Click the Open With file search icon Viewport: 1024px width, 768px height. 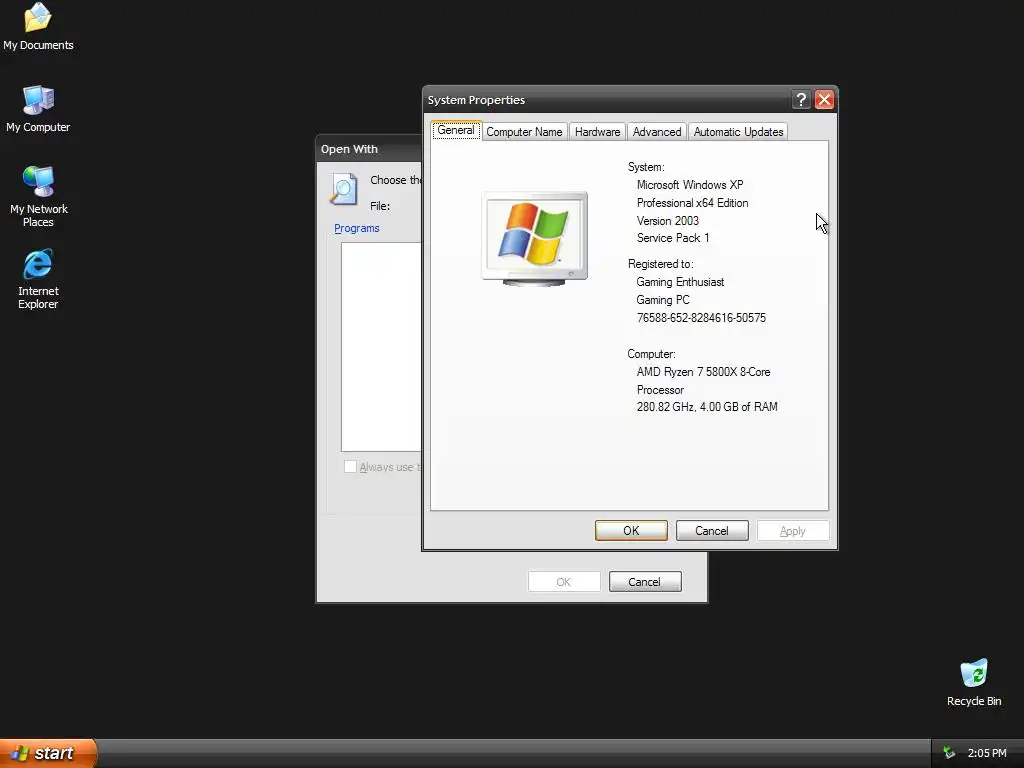[x=344, y=189]
